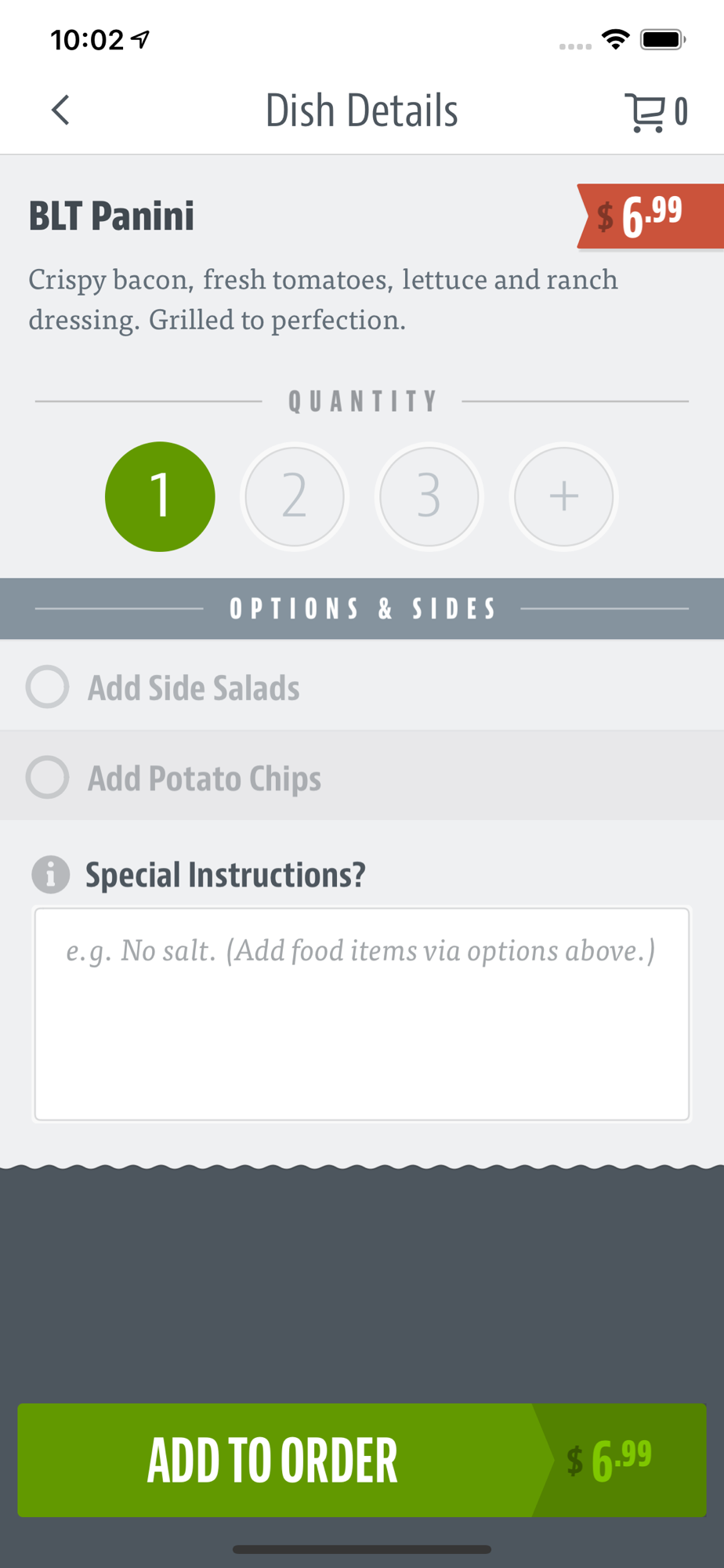Screen dimensions: 724x1568
Task: Select quantity 2
Action: [295, 496]
